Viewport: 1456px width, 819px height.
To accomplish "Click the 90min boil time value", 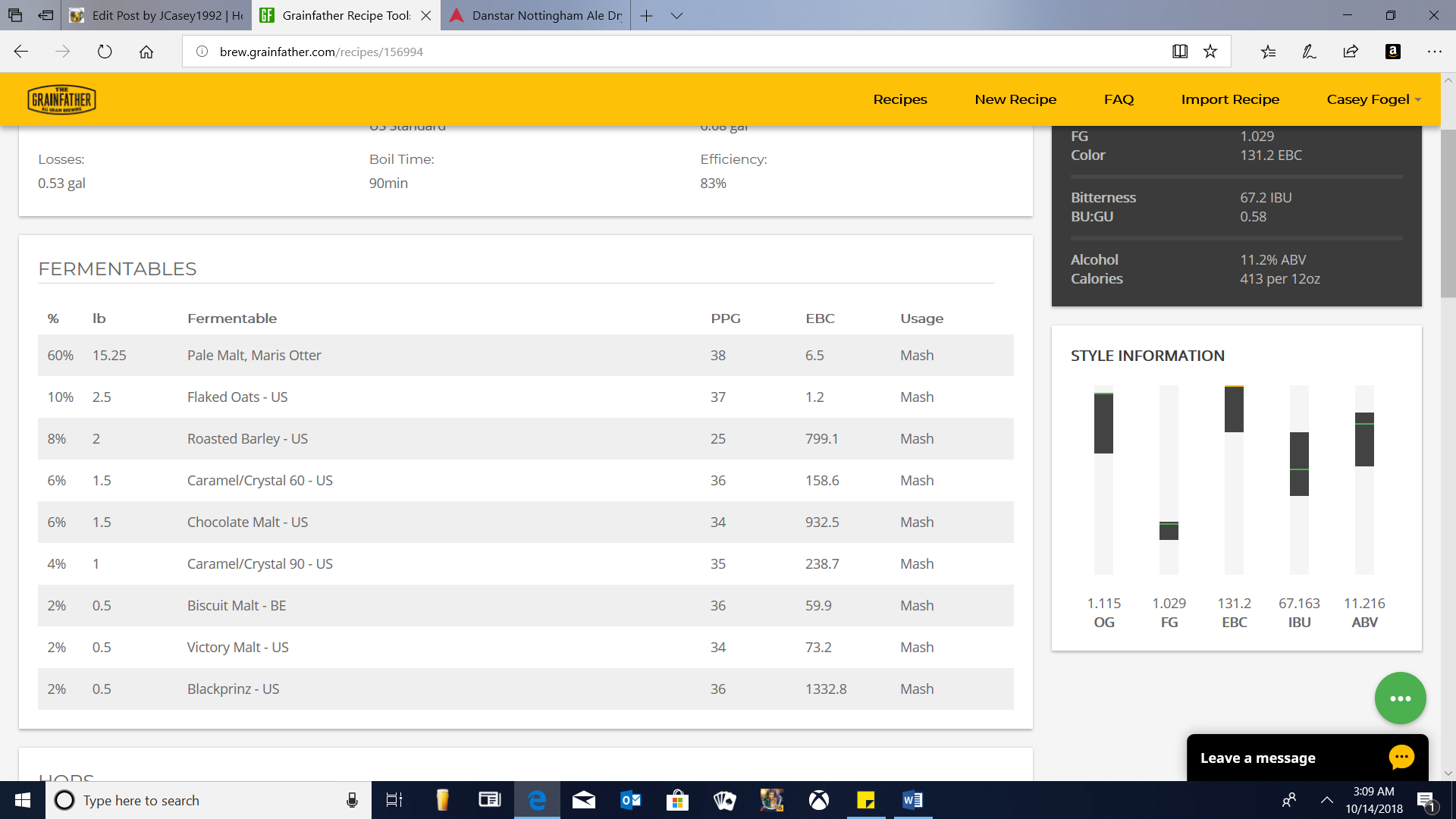I will [388, 183].
